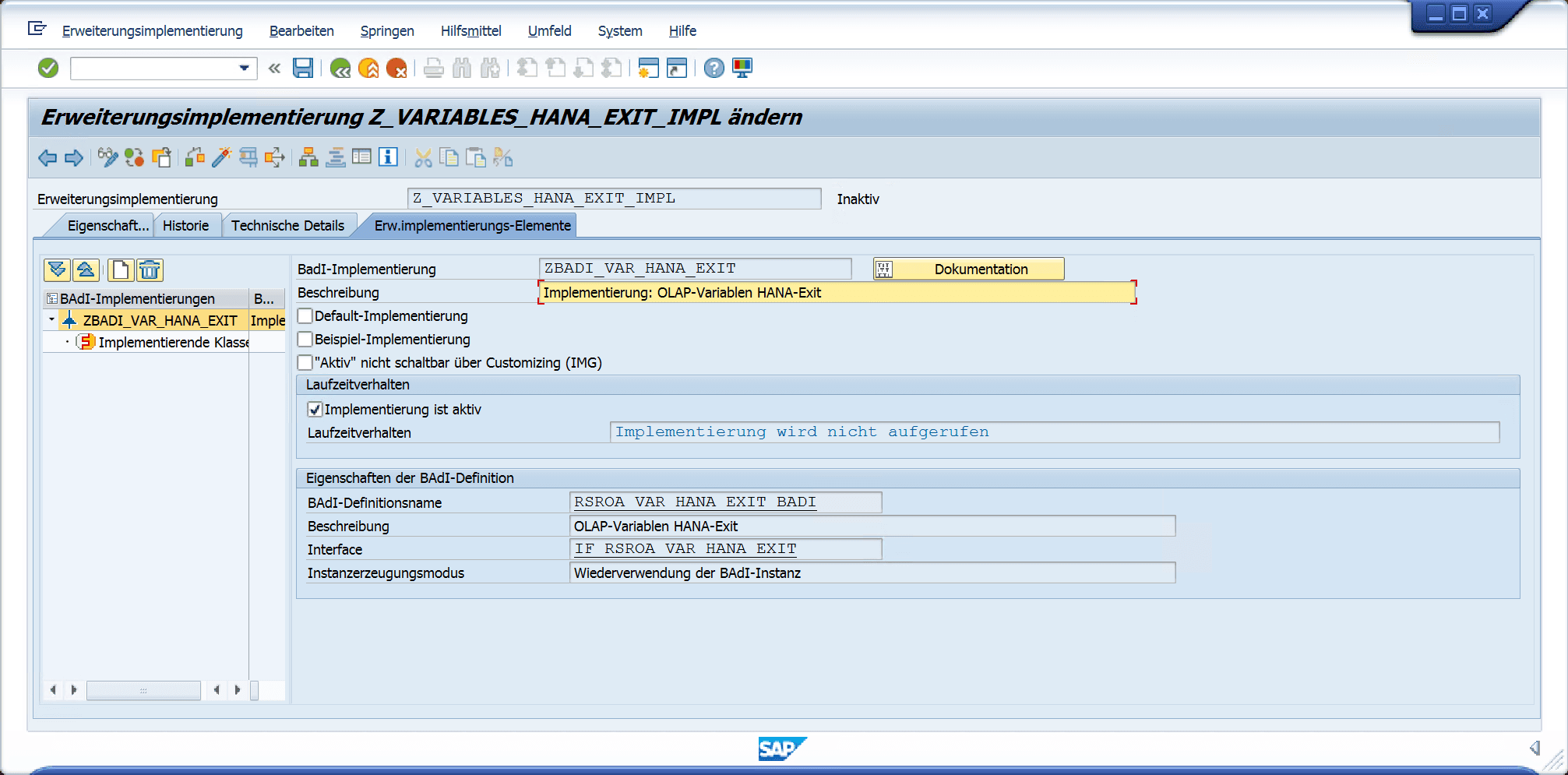Click the Create New Session icon
The width and height of the screenshot is (1568, 775).
(x=648, y=69)
